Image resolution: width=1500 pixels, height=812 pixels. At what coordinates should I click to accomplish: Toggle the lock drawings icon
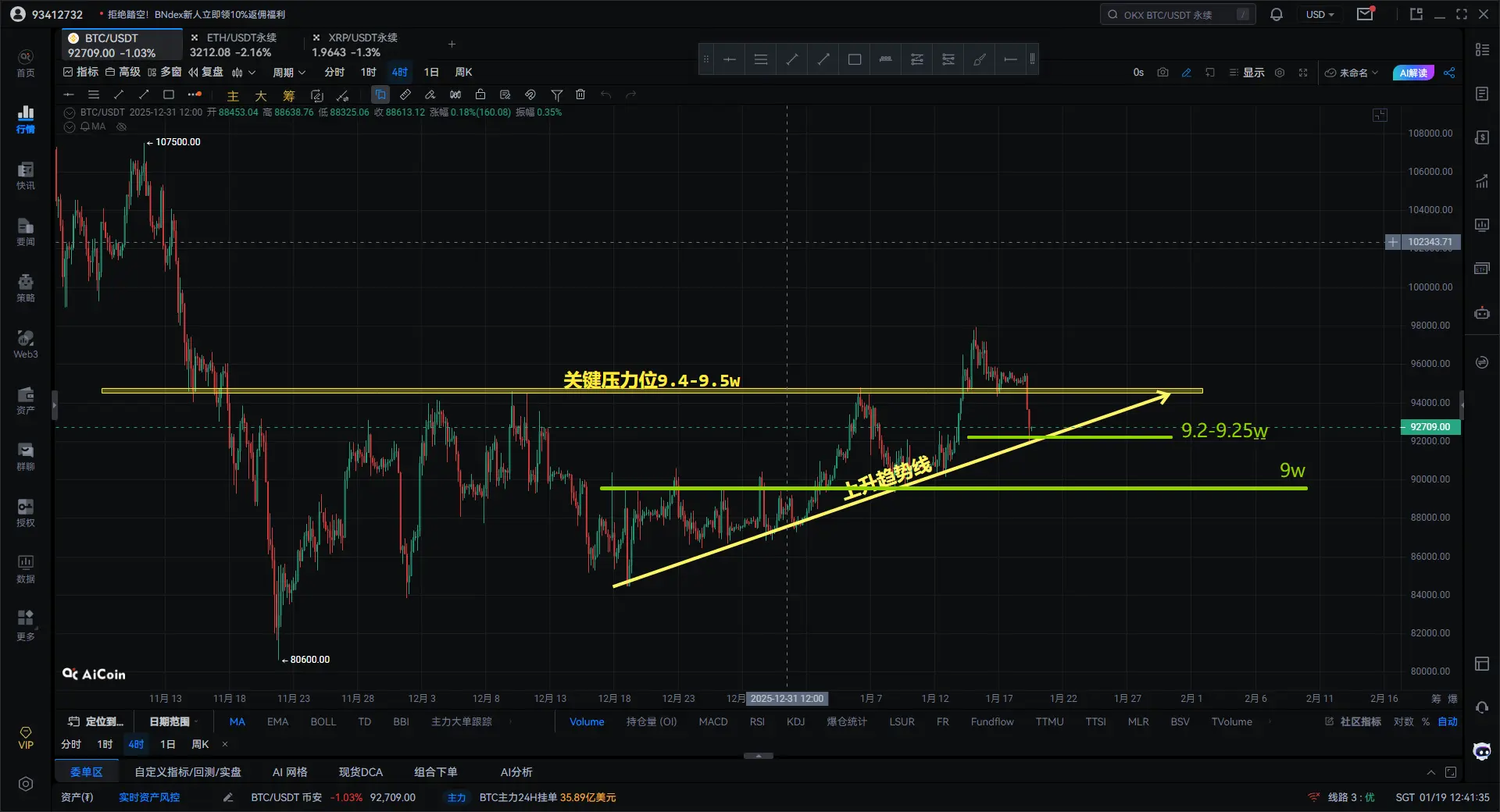tap(480, 94)
